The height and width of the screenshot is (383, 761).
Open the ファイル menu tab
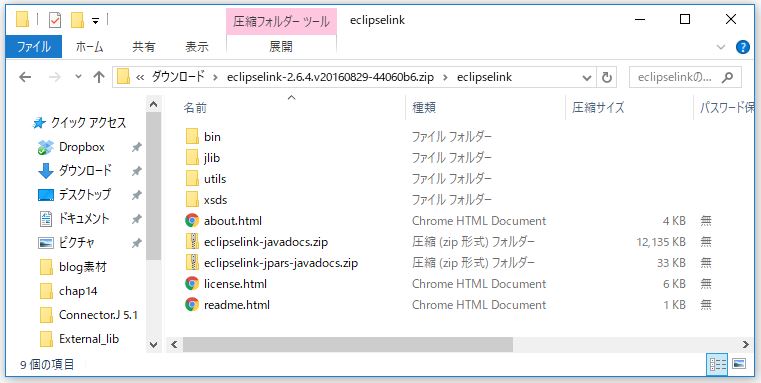pos(34,47)
